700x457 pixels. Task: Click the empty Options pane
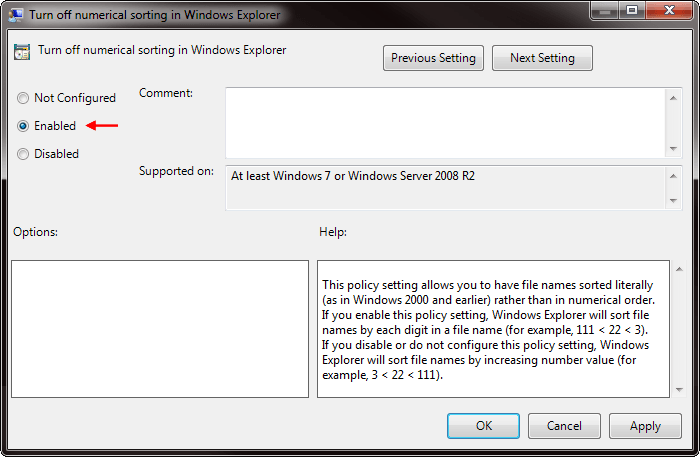(160, 329)
